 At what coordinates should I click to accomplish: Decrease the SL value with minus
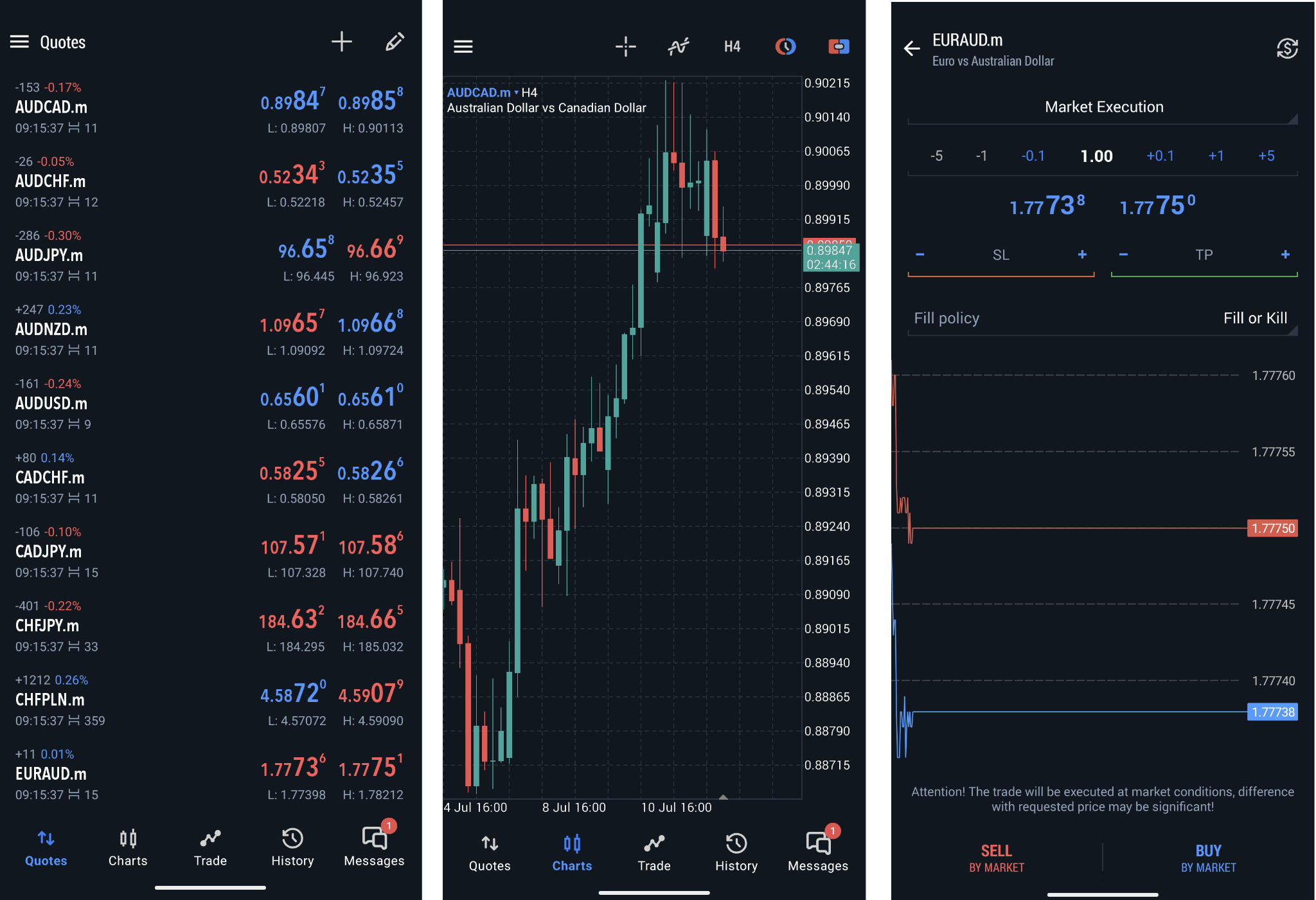pyautogui.click(x=920, y=255)
